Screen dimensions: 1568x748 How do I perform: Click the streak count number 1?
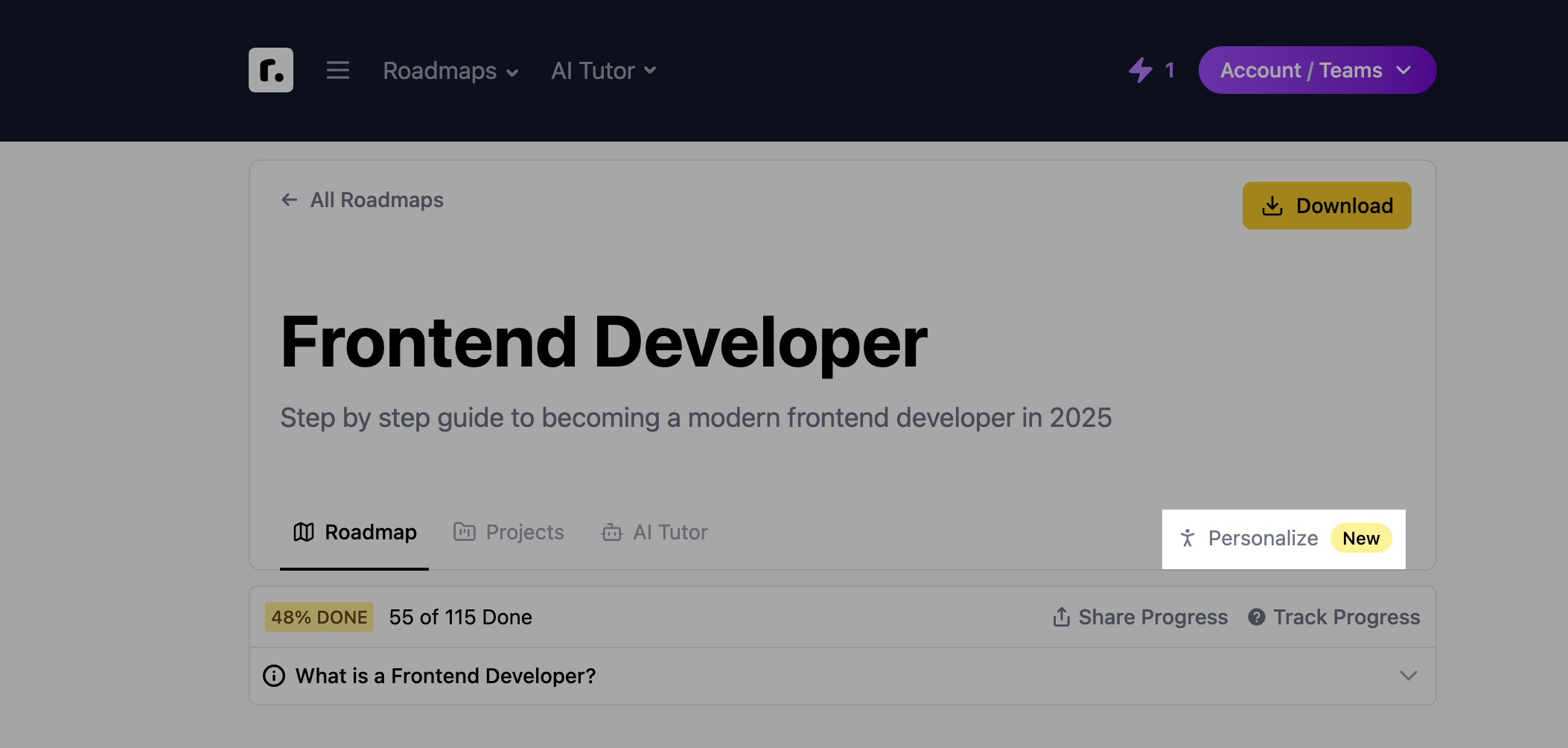point(1170,70)
